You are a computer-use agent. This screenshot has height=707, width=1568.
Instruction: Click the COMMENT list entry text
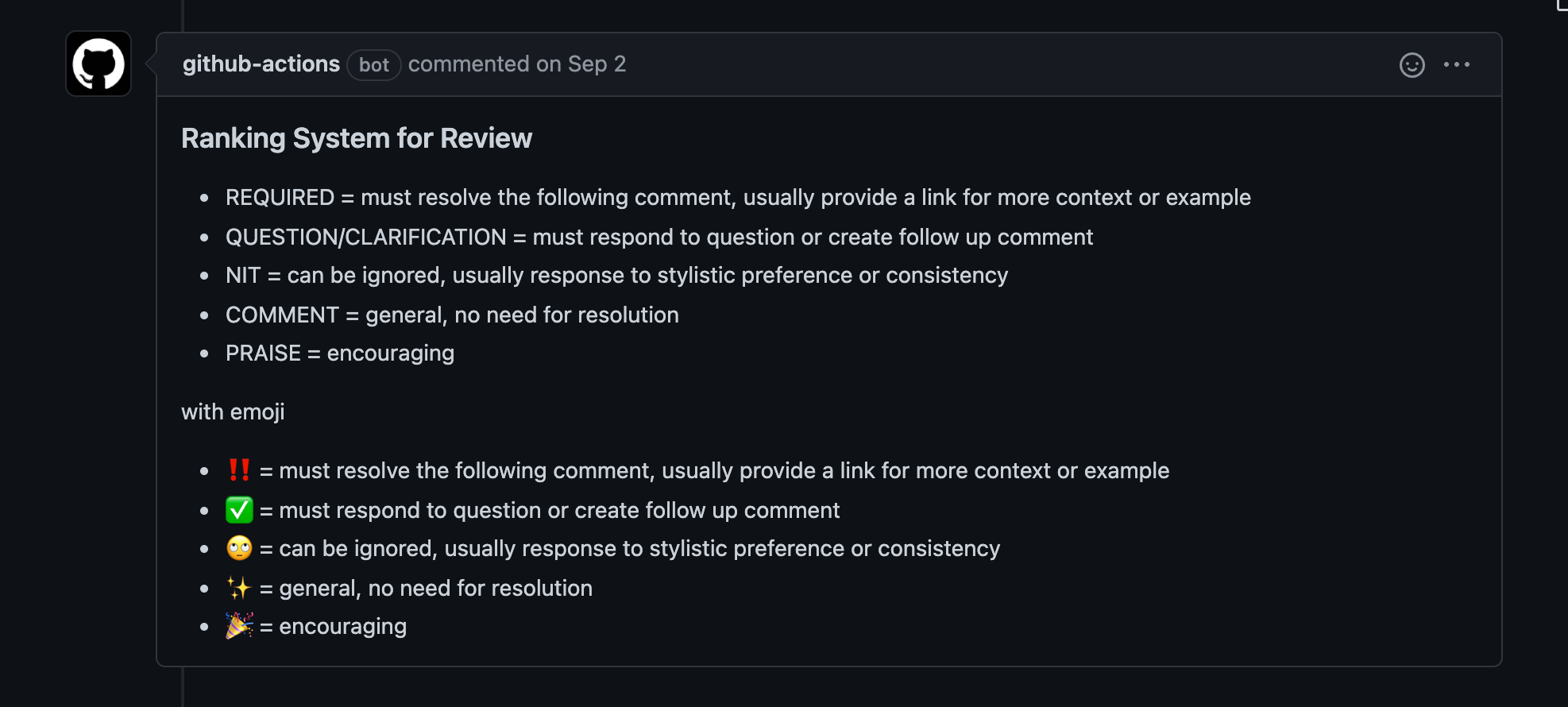click(x=282, y=315)
